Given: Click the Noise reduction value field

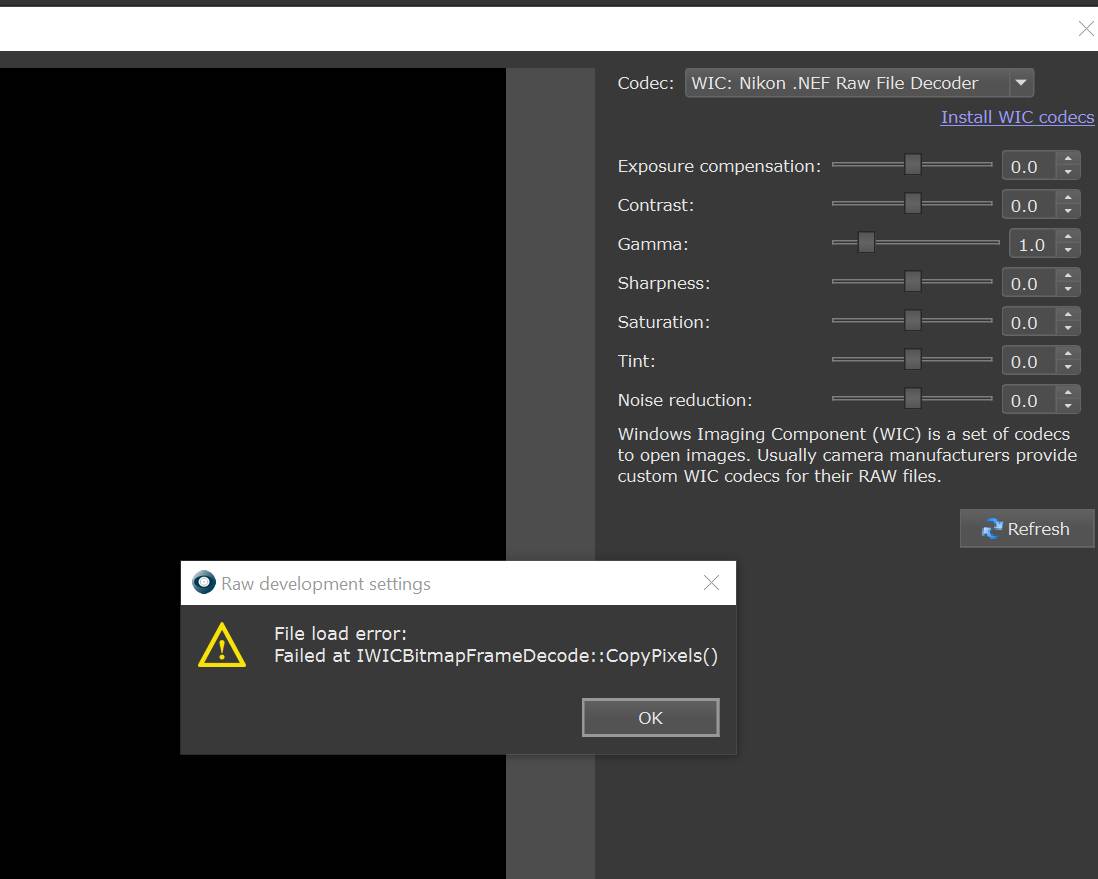Looking at the screenshot, I should pyautogui.click(x=1029, y=400).
